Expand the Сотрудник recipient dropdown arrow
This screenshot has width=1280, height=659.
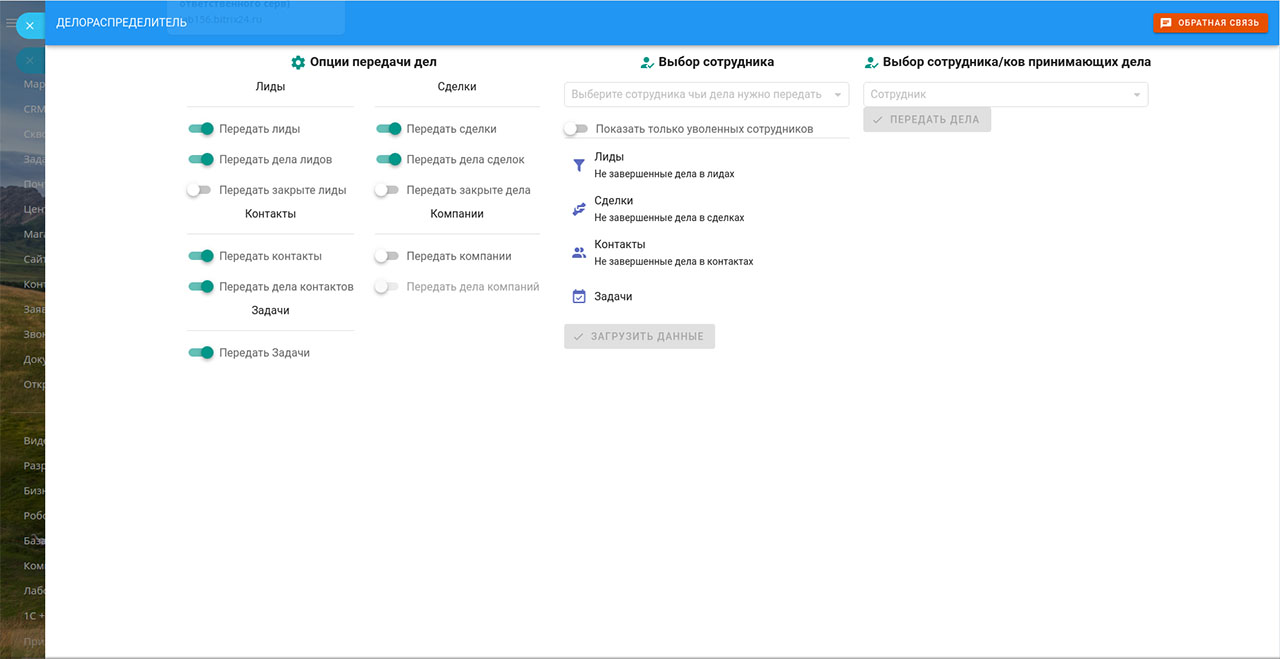(x=1137, y=95)
